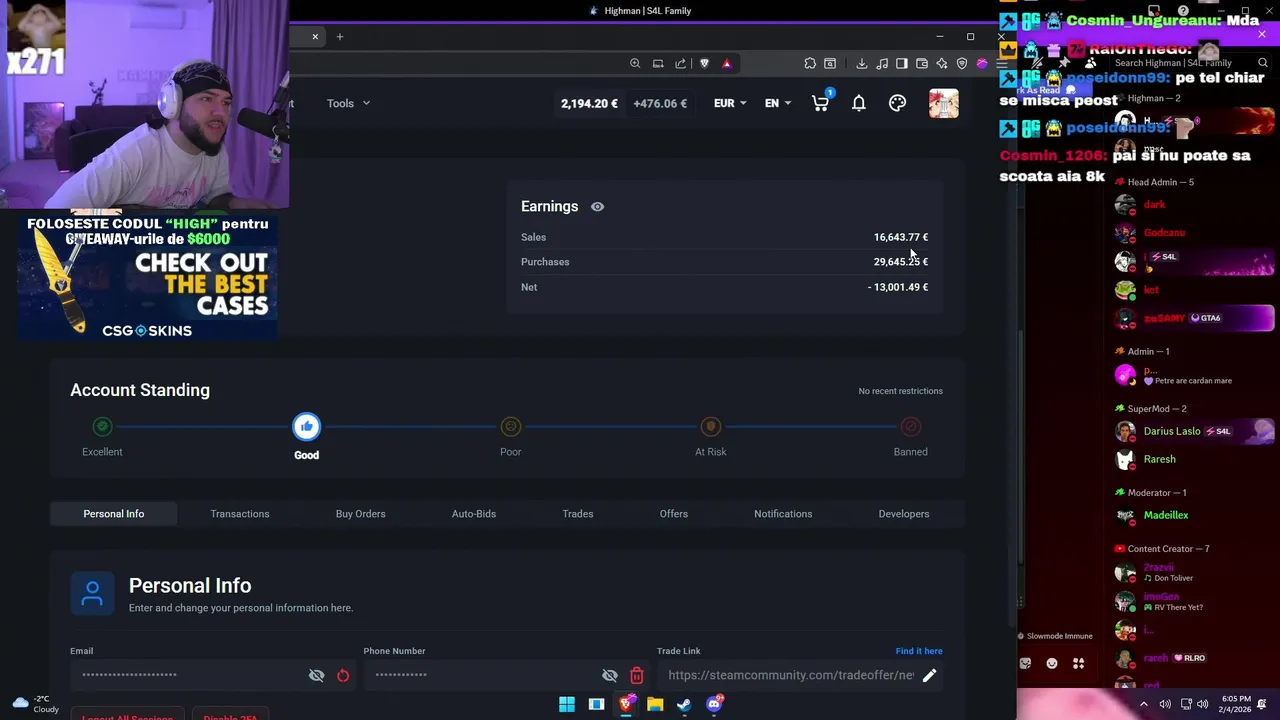Toggle earnings visibility eye icon

pos(597,206)
